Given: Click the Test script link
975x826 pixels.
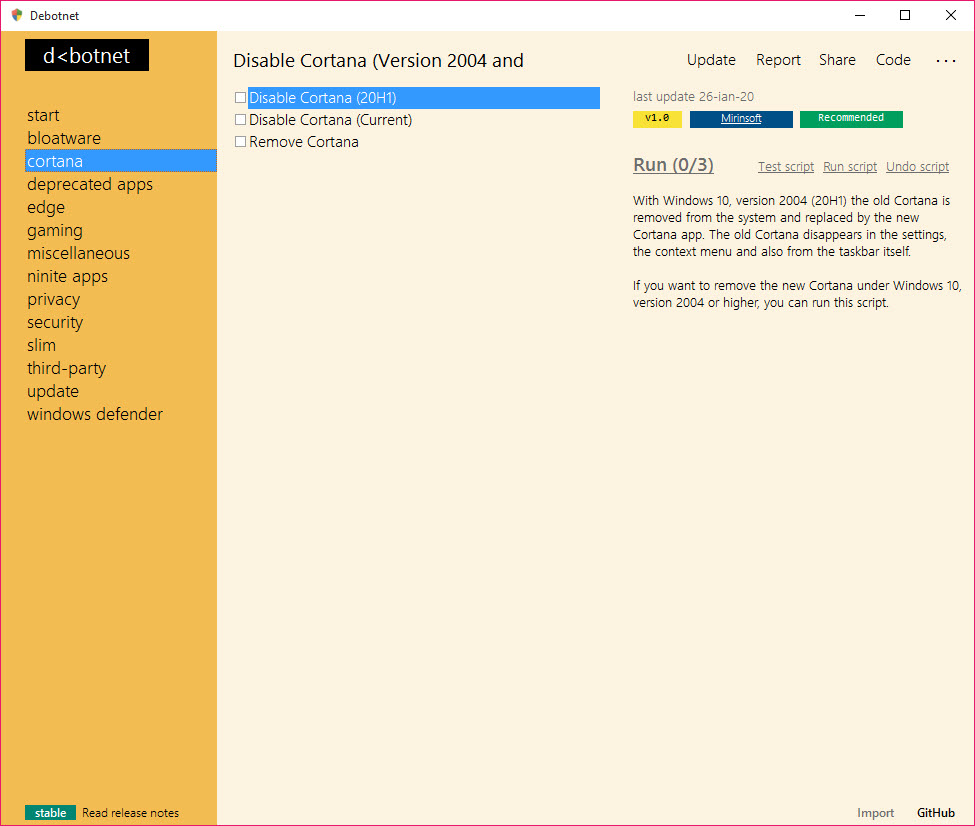Looking at the screenshot, I should 786,167.
